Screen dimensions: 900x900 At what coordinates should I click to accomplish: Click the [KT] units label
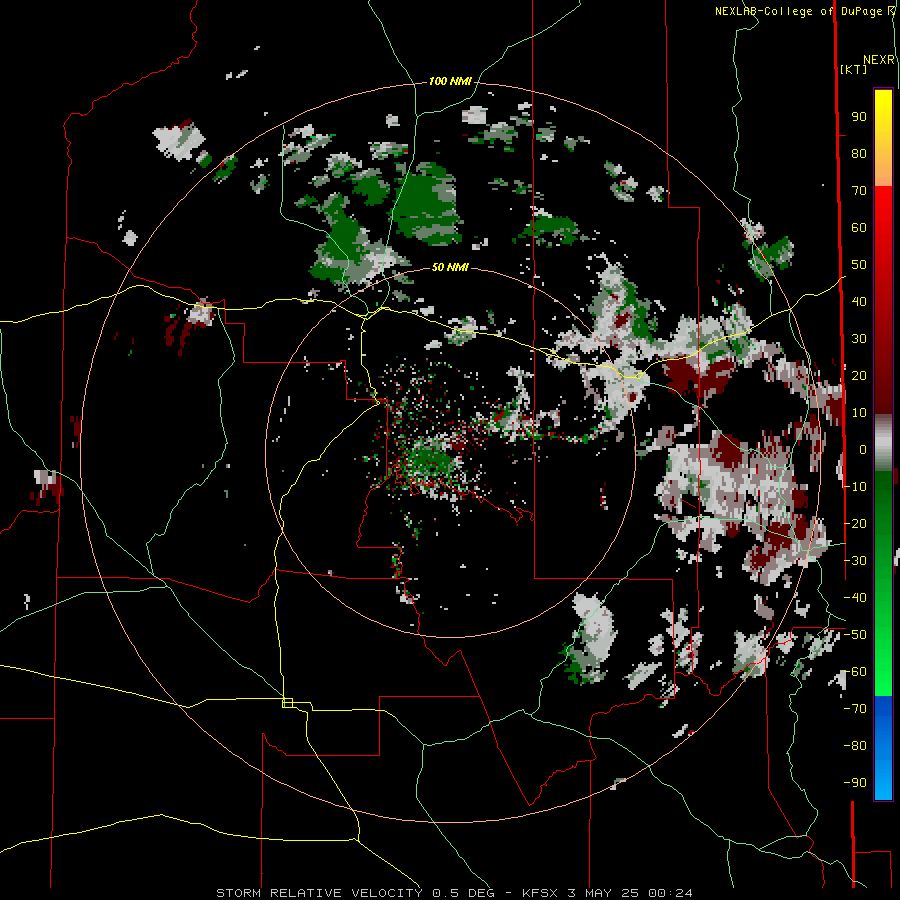point(853,69)
